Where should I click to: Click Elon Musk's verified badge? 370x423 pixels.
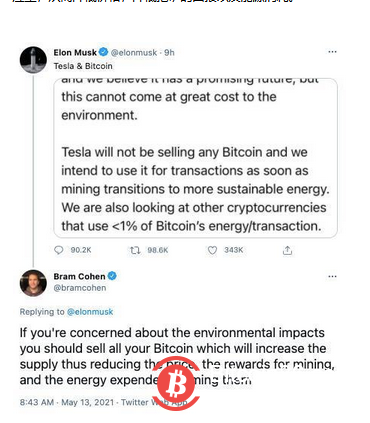click(x=104, y=52)
